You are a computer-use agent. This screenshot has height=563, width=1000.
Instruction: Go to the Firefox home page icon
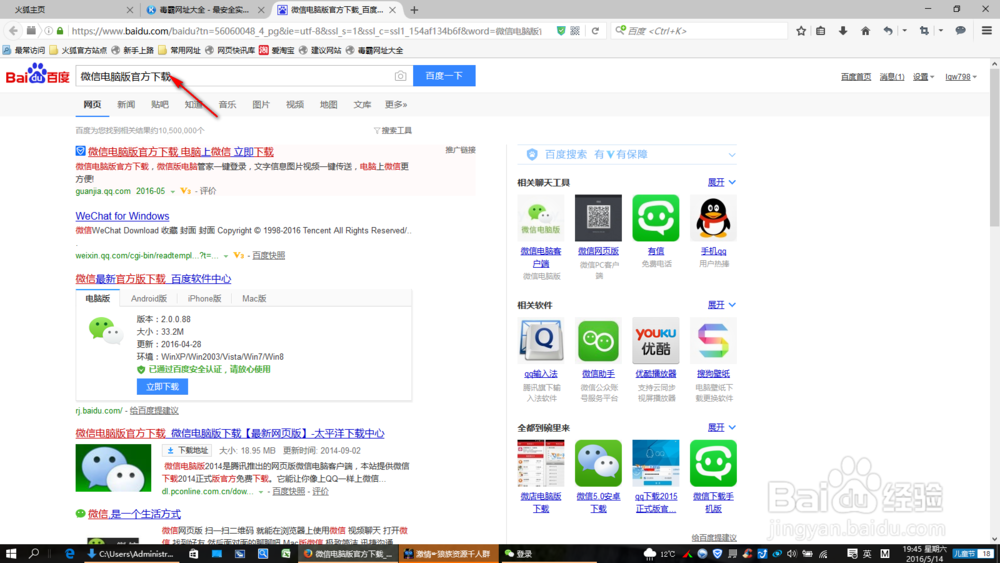tap(865, 31)
